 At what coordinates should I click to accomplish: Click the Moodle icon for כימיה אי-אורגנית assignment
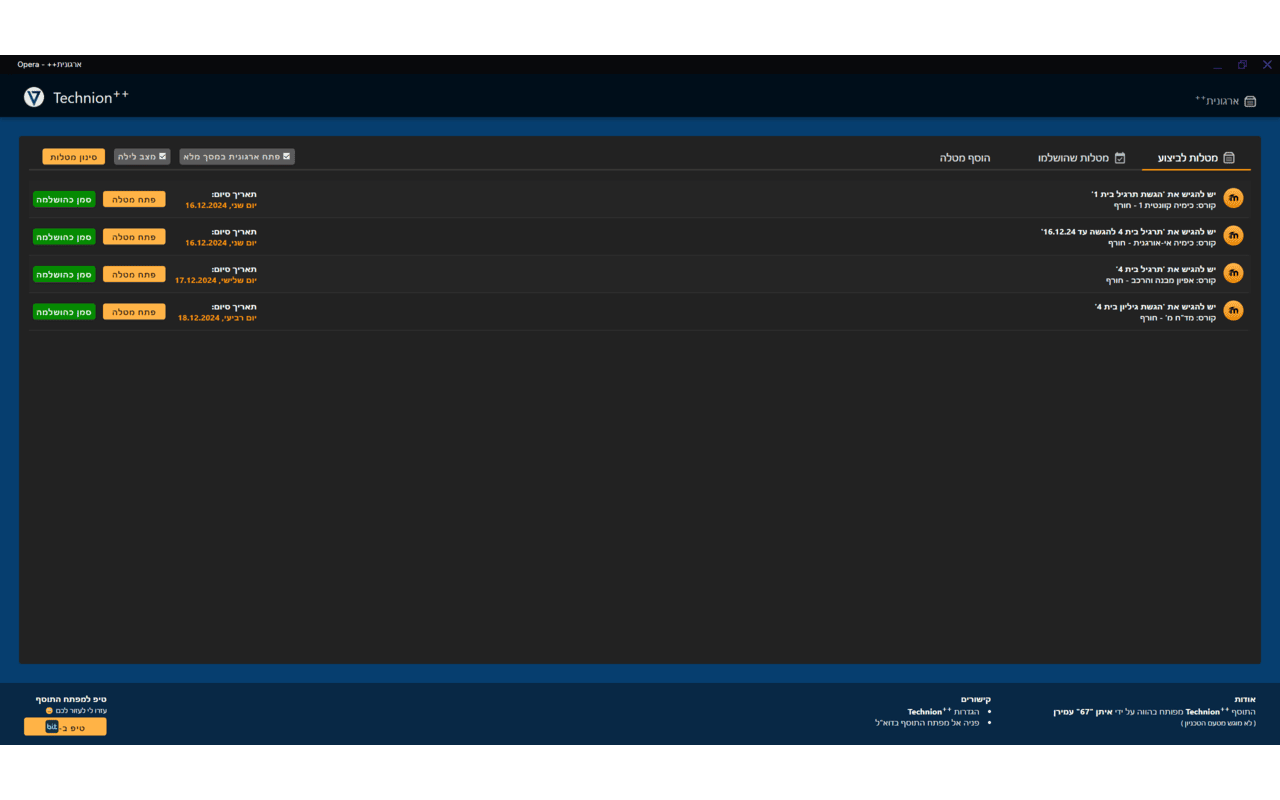1234,236
